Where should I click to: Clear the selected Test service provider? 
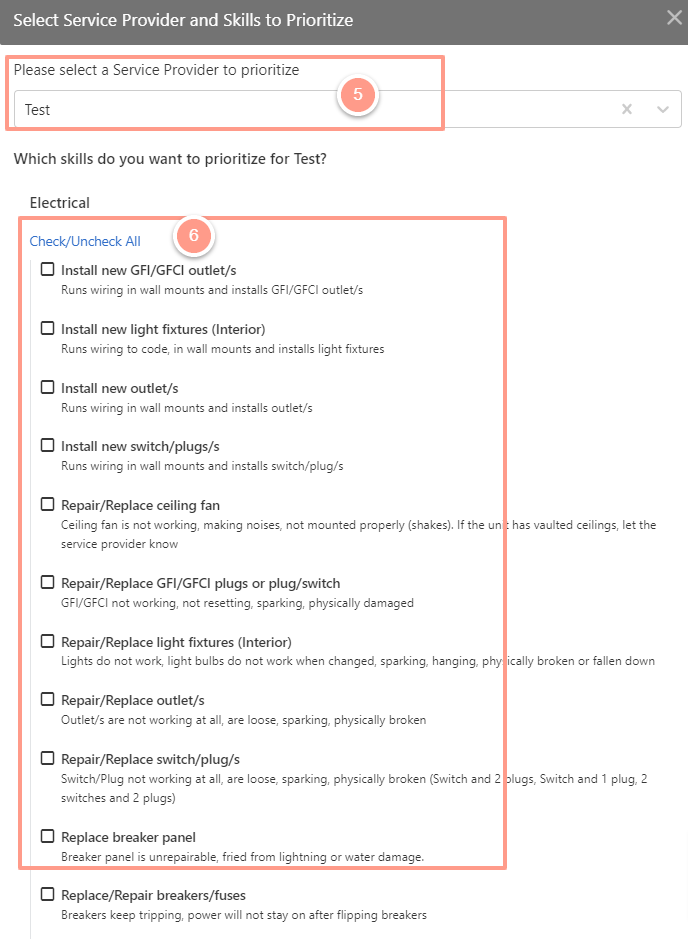tap(626, 109)
